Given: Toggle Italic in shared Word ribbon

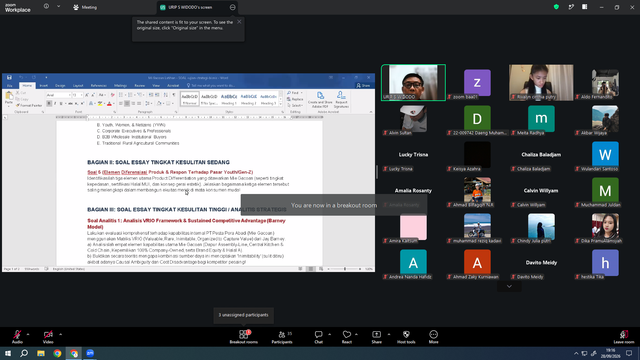Looking at the screenshot, I should pos(55,104).
